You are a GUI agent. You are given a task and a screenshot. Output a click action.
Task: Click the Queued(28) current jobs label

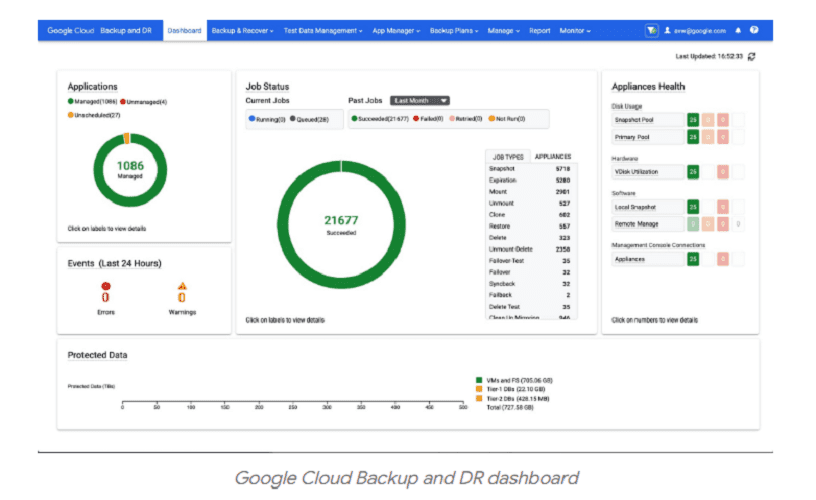[309, 119]
